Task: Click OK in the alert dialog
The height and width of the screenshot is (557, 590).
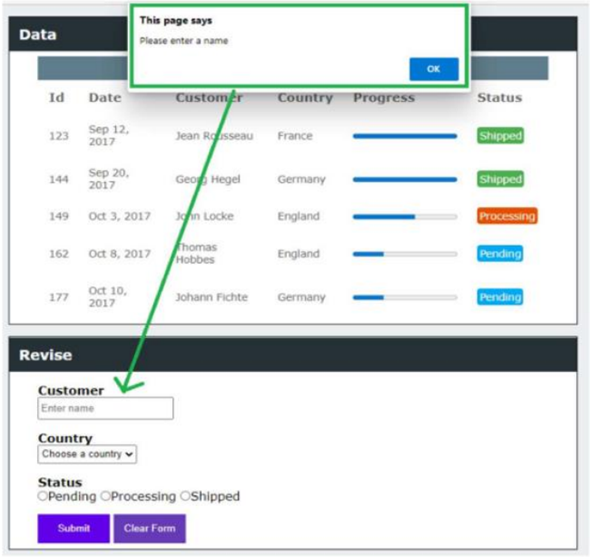Action: tap(434, 69)
